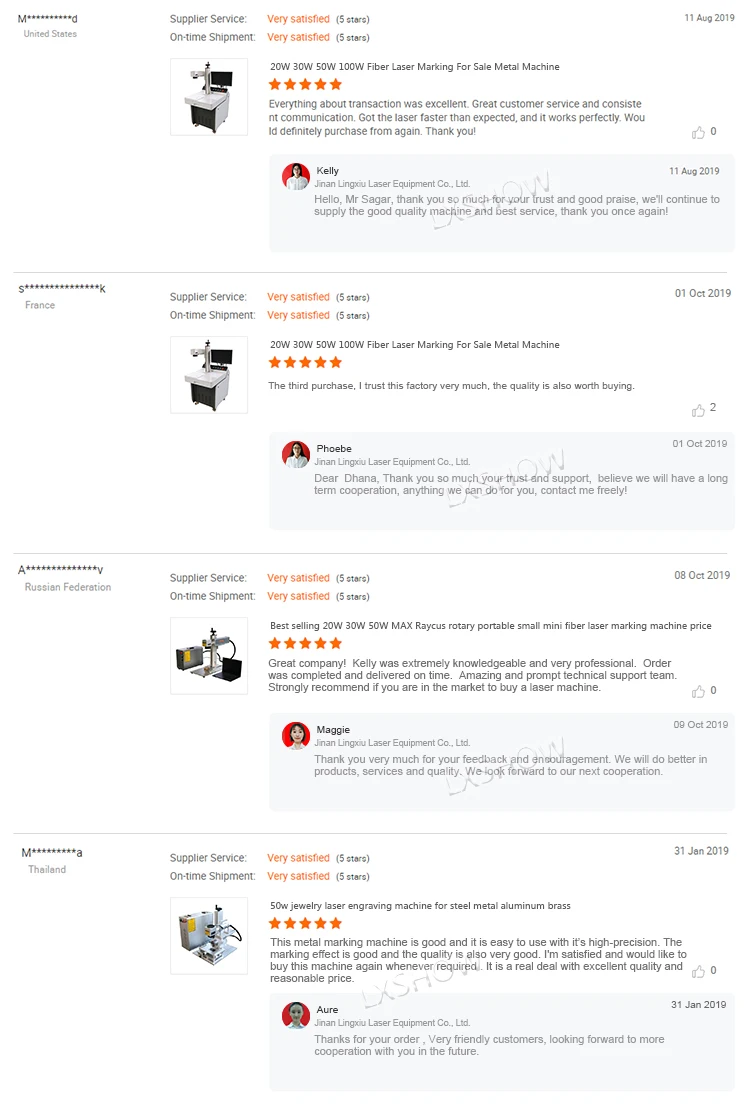Screen dimensions: 750x1104
Task: Click Aure's avatar image
Action: tap(296, 1016)
